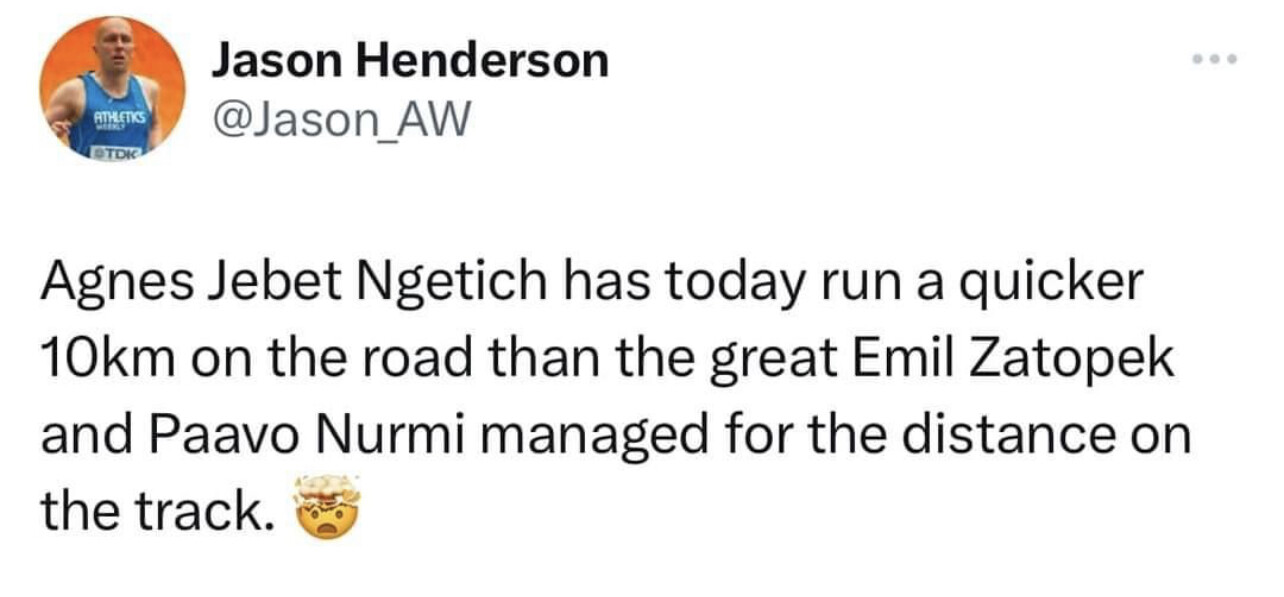Viewport: 1284px width, 597px height.
Task: Click Jason Henderson's round profile avatar
Action: (112, 89)
